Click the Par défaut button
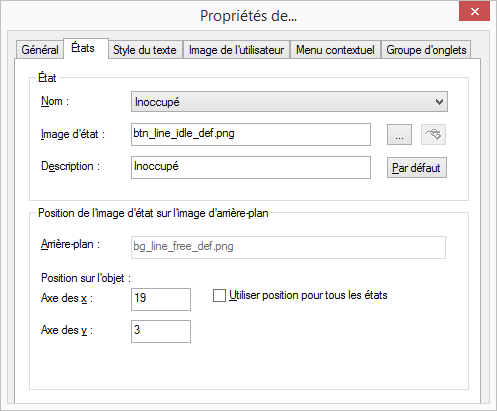Image resolution: width=497 pixels, height=411 pixels. [x=417, y=168]
